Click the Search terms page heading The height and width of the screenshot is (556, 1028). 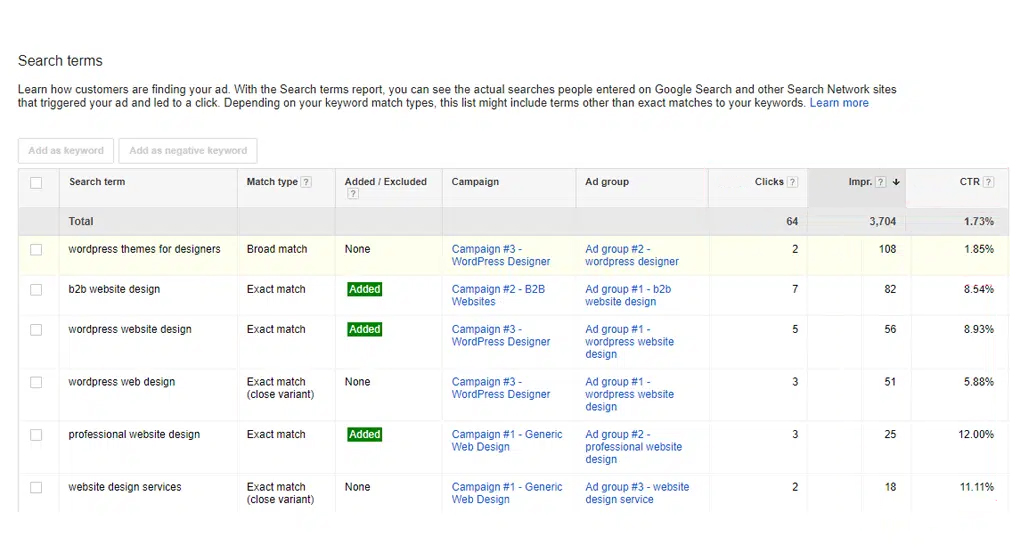(x=60, y=61)
